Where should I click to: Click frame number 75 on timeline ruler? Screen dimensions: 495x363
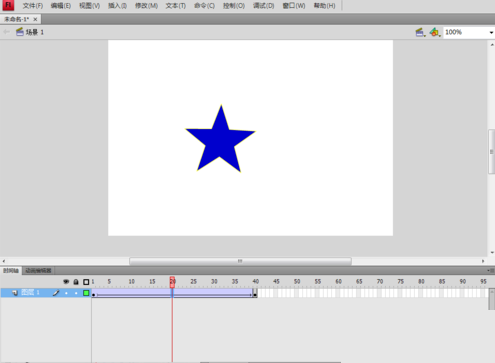400,282
